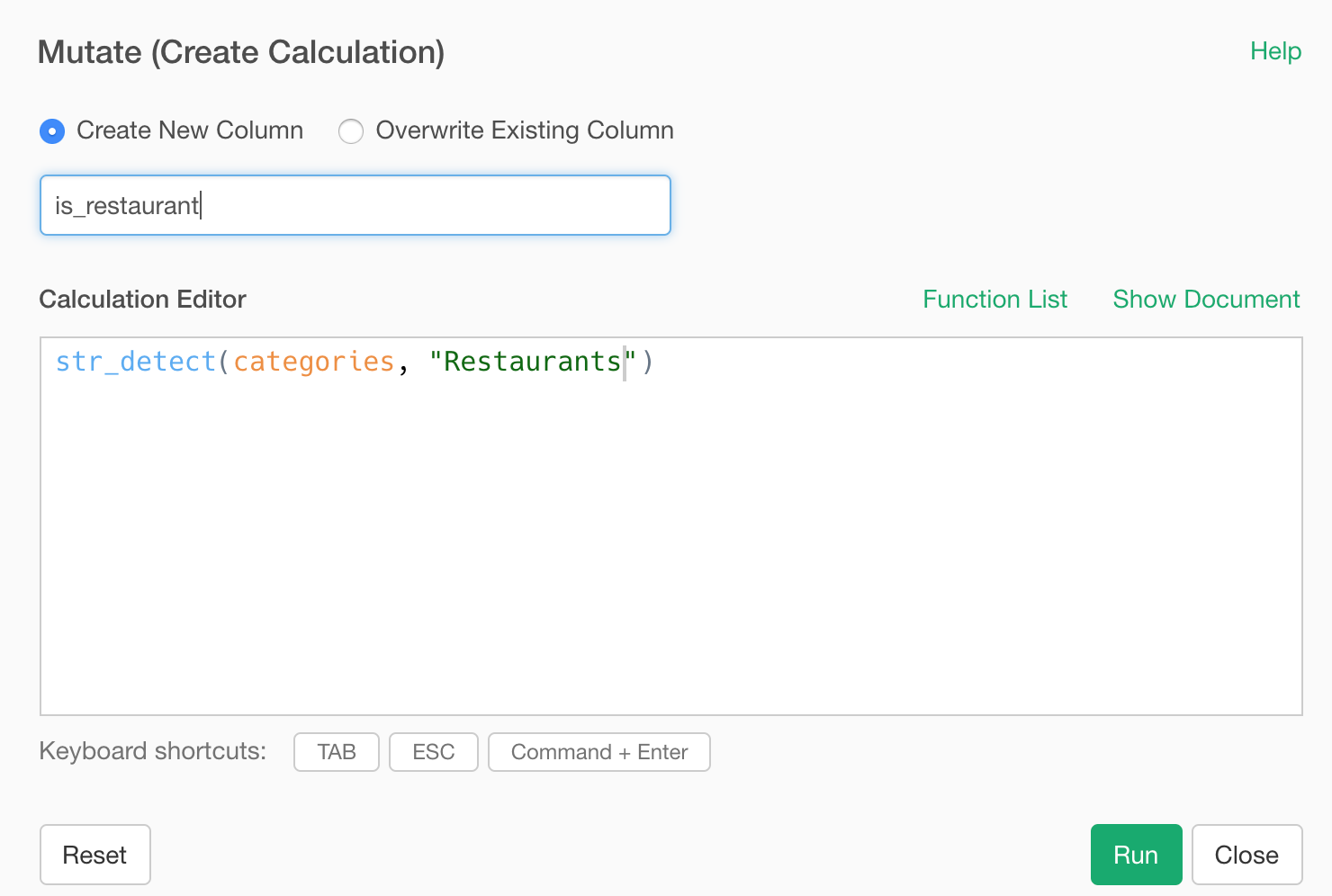Image resolution: width=1332 pixels, height=896 pixels.
Task: Open the Function List link
Action: (x=994, y=300)
